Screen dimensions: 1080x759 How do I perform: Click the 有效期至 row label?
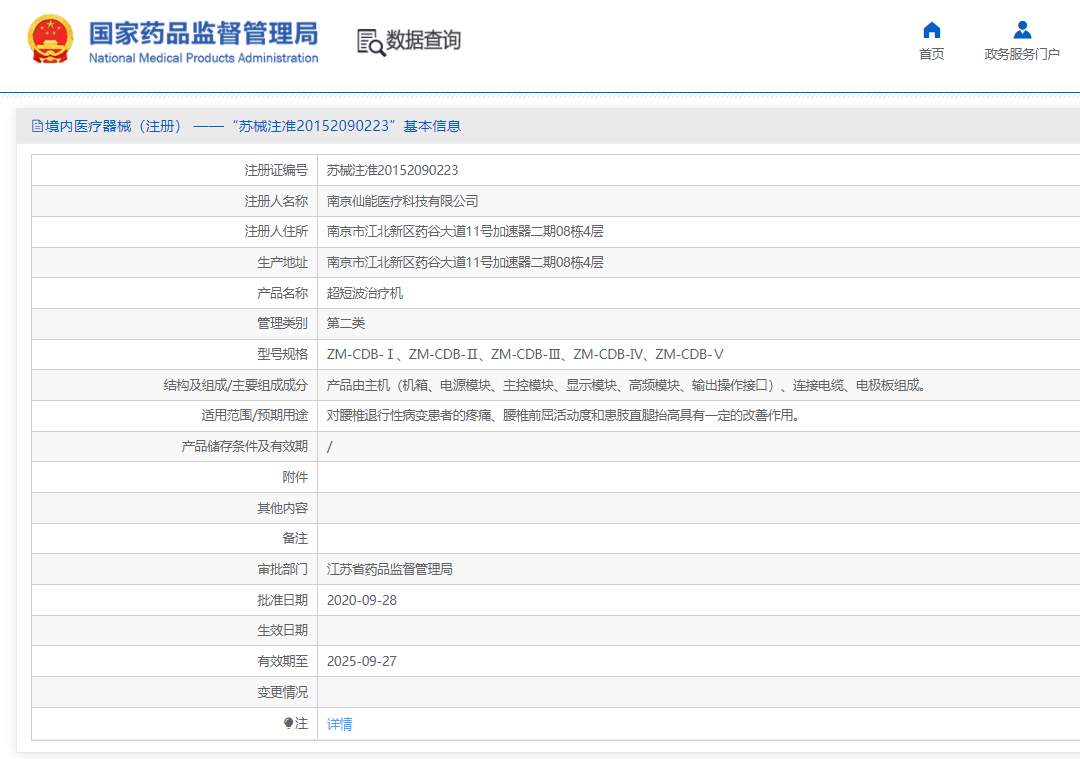tap(282, 661)
